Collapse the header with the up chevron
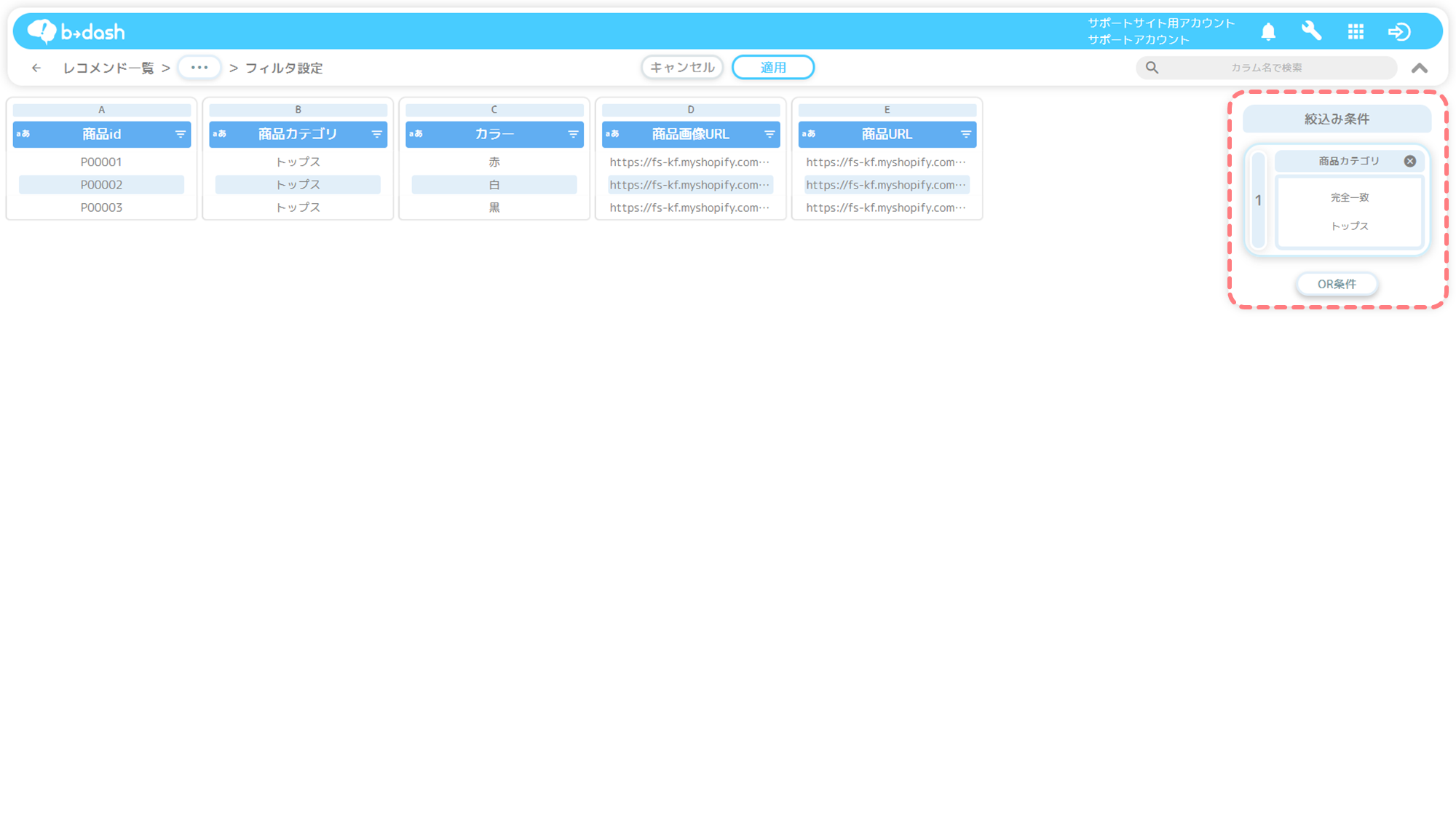Screen dimensions: 1456x819 point(1420,68)
